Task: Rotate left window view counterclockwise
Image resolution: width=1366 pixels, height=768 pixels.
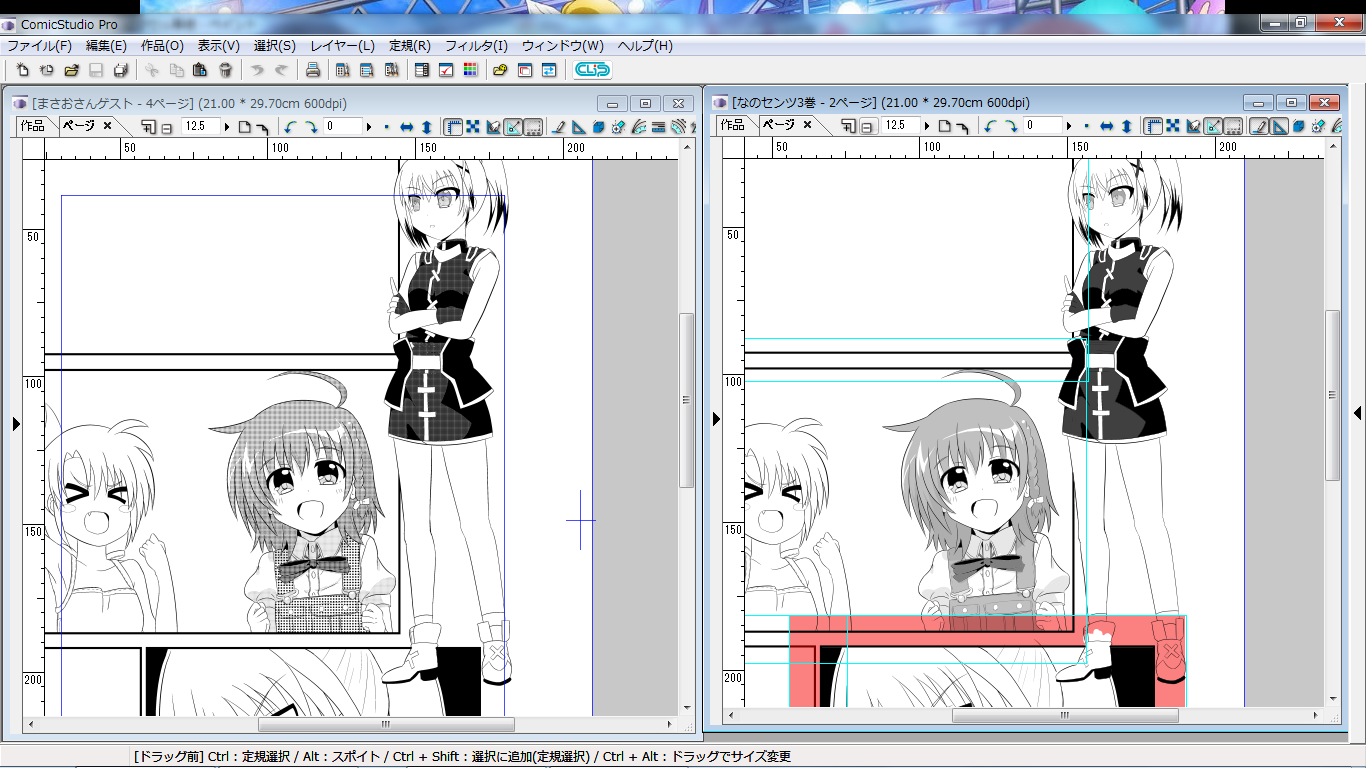Action: 290,127
